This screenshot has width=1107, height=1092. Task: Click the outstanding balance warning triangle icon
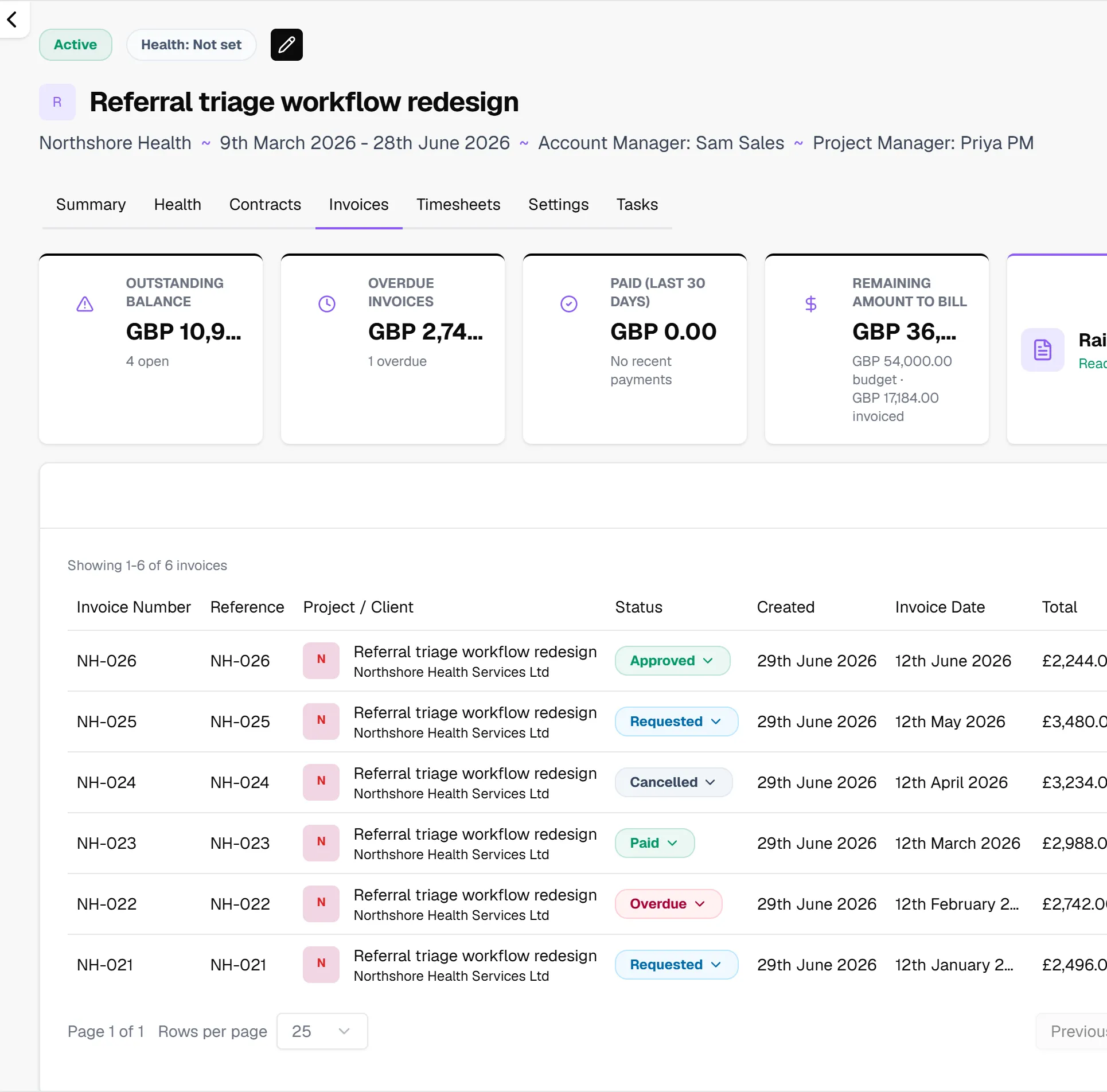pyautogui.click(x=85, y=304)
